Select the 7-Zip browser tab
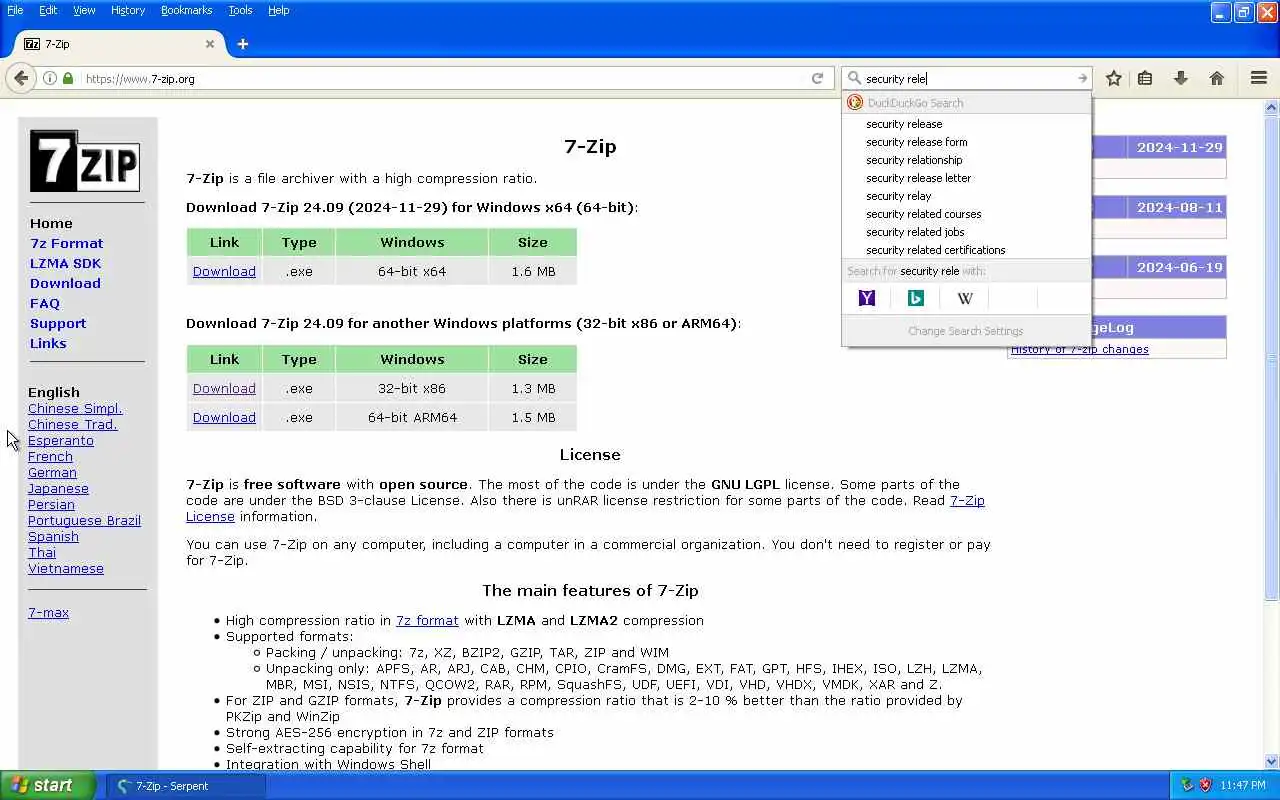This screenshot has width=1280, height=800. 118,44
